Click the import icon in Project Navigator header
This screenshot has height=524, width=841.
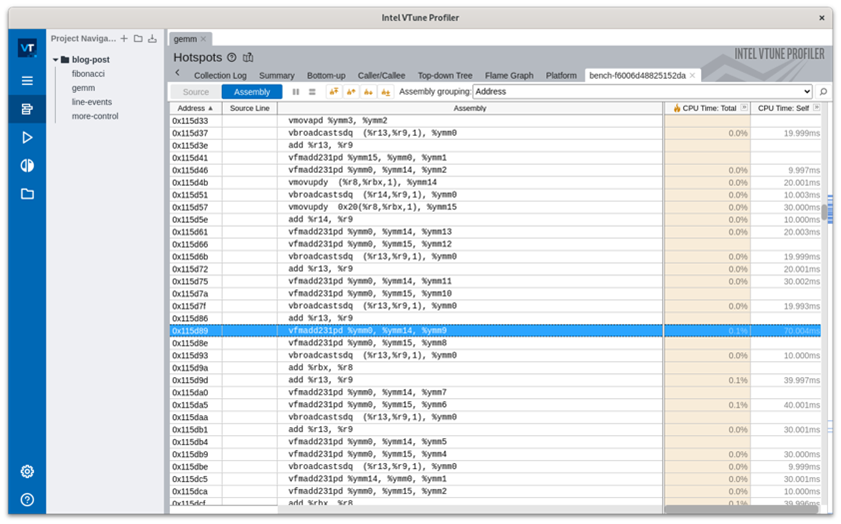pyautogui.click(x=152, y=39)
